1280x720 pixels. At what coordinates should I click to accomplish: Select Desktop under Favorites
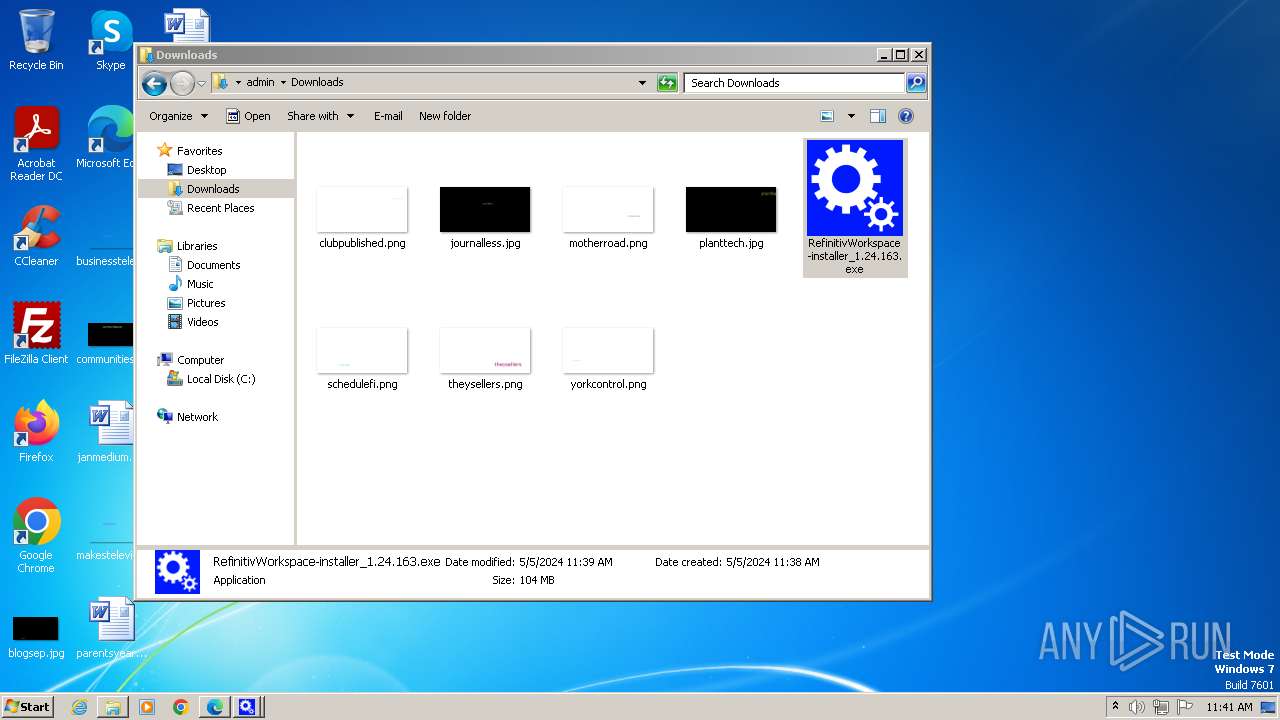(x=206, y=170)
